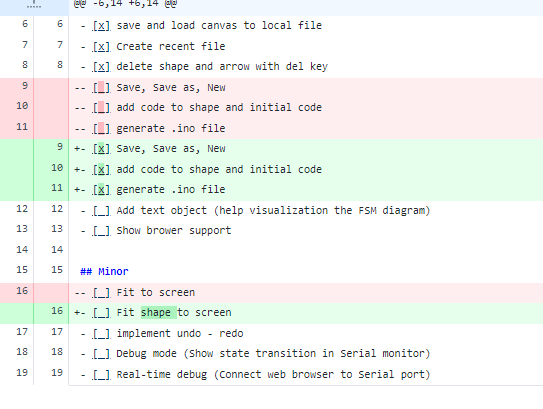Click the checkbox on 'implement undo - redo' line
Viewport: 543px width, 409px height.
click(101, 334)
